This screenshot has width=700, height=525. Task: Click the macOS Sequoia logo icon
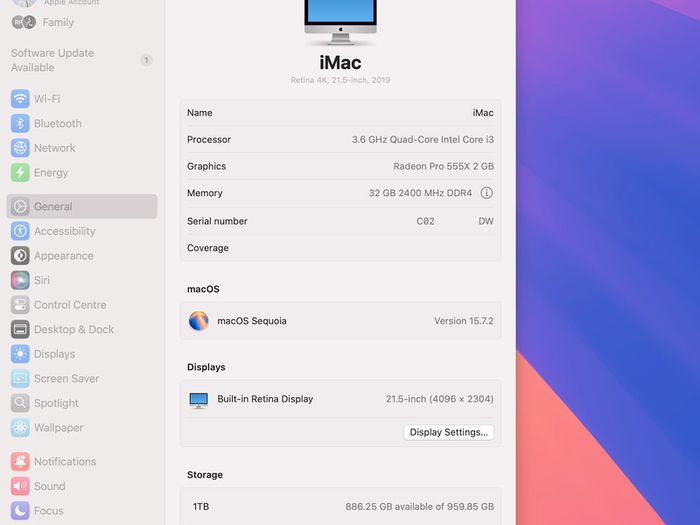199,321
